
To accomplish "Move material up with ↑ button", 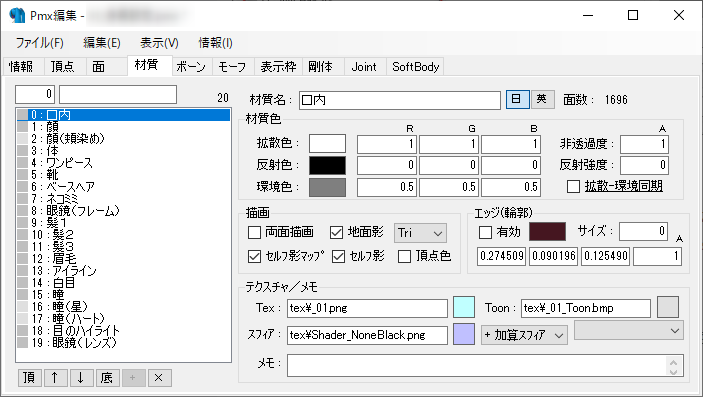I will (x=56, y=378).
